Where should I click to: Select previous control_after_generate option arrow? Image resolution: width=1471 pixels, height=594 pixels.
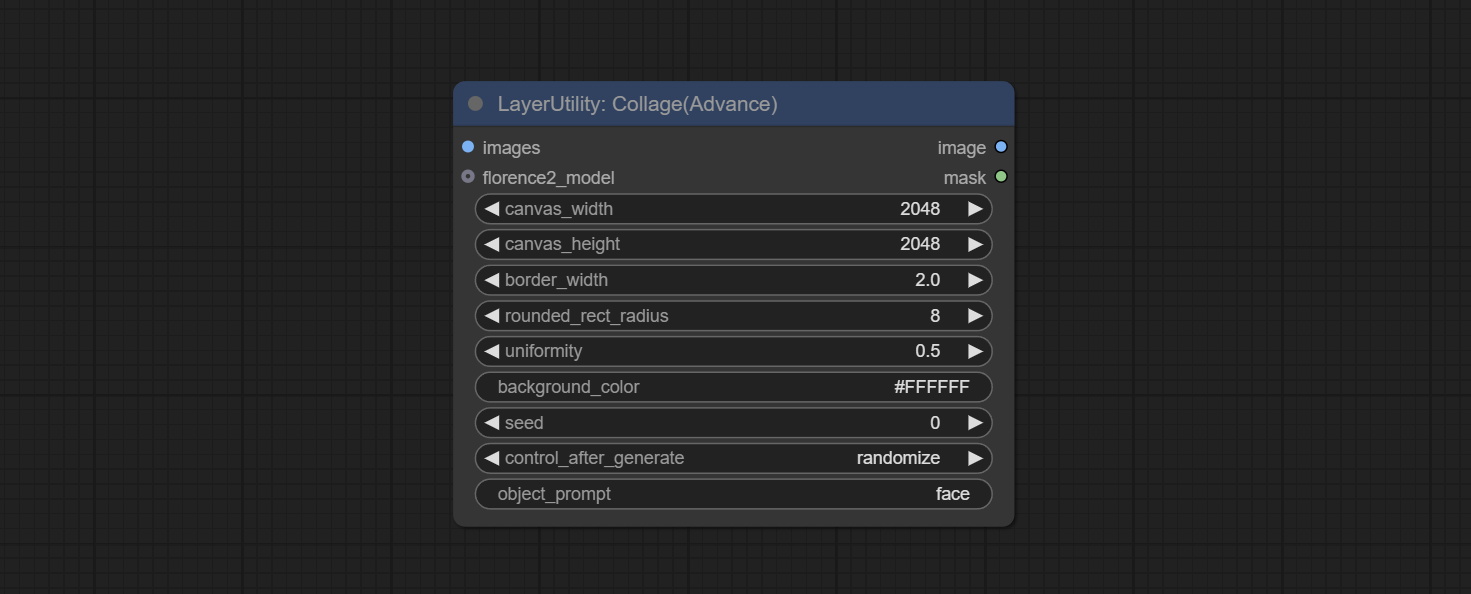(x=491, y=458)
